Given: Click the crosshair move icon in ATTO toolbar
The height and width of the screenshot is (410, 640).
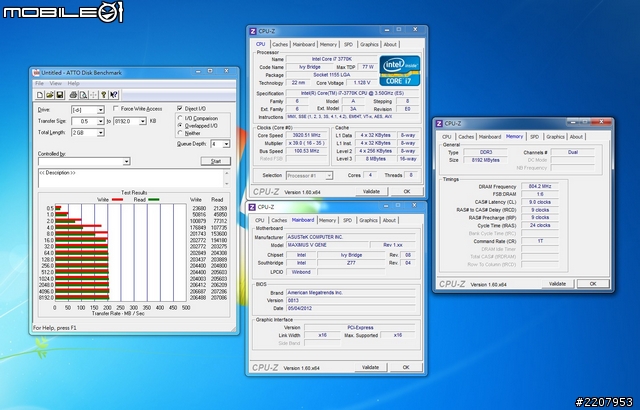Looking at the screenshot, I should 93,95.
